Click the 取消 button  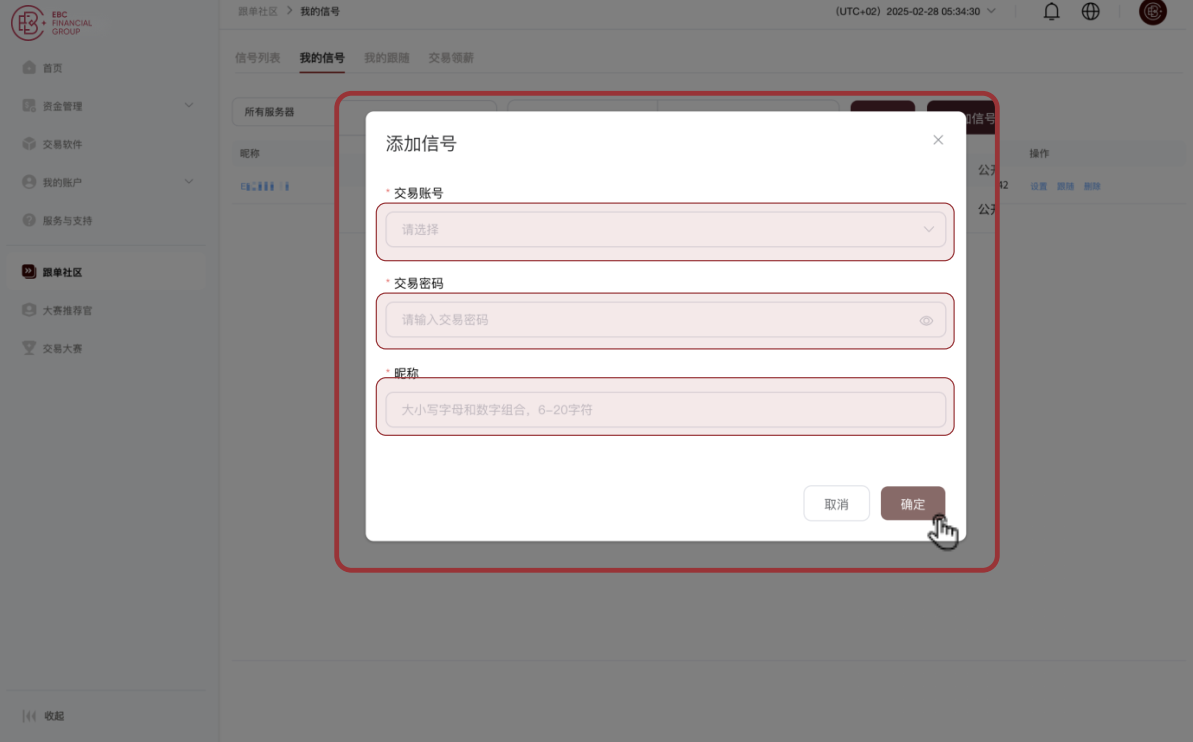coord(836,504)
